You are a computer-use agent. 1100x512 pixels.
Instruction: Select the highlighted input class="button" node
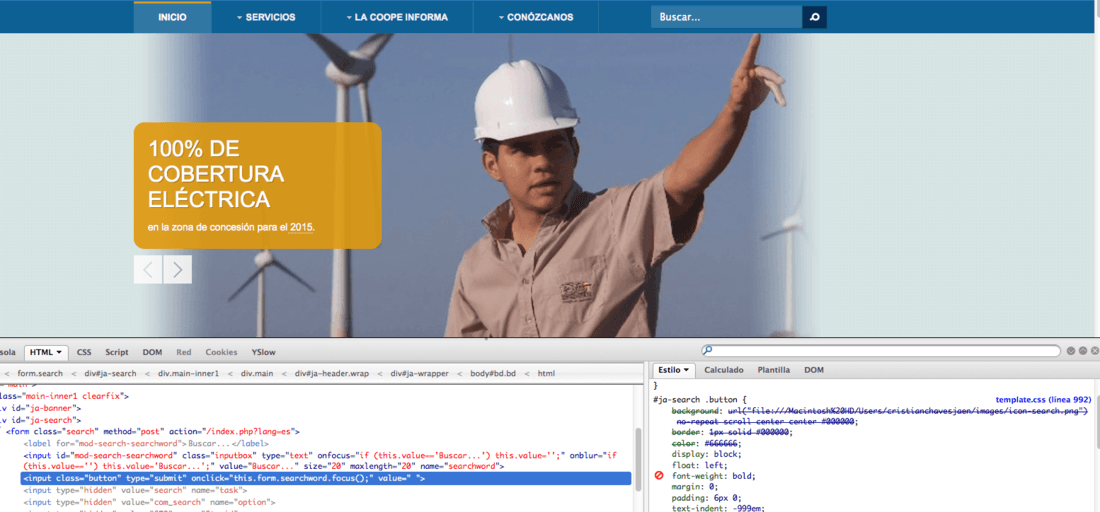(326, 478)
